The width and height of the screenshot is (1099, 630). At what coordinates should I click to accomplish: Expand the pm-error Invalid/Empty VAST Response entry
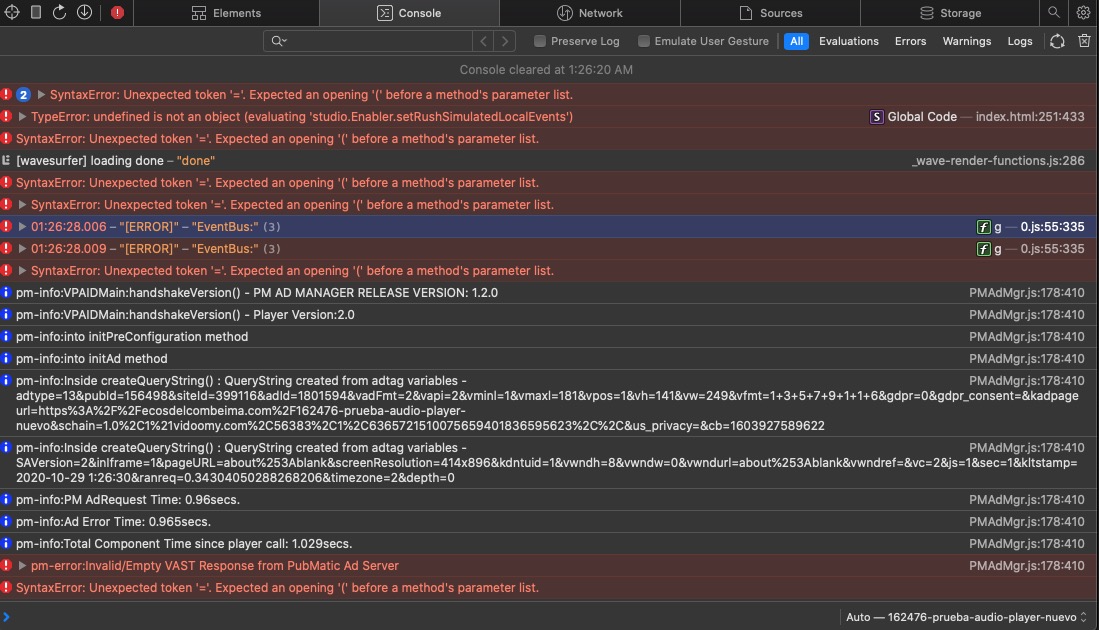coord(23,566)
